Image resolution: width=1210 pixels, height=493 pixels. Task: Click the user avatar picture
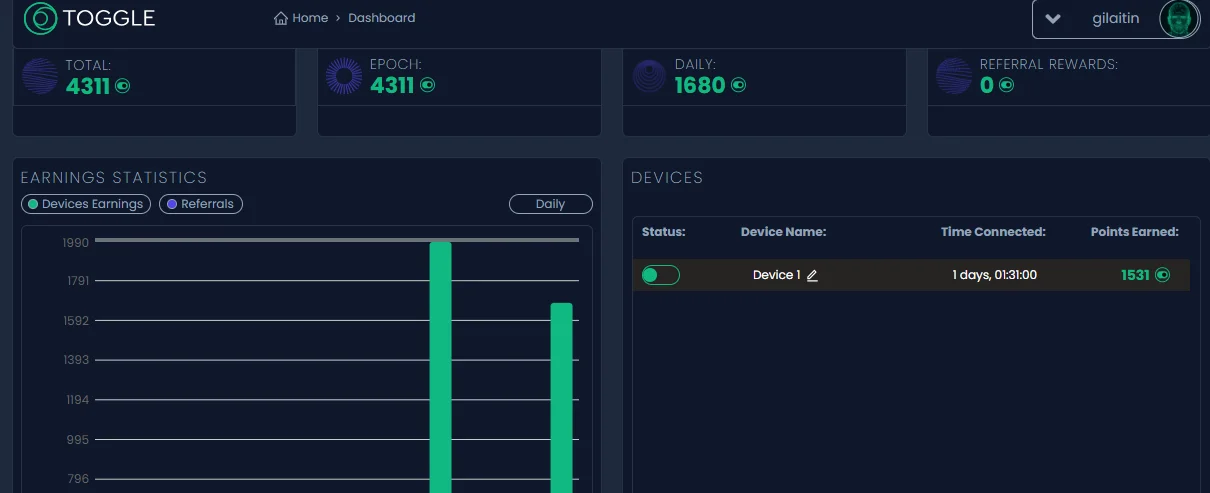[x=1179, y=18]
